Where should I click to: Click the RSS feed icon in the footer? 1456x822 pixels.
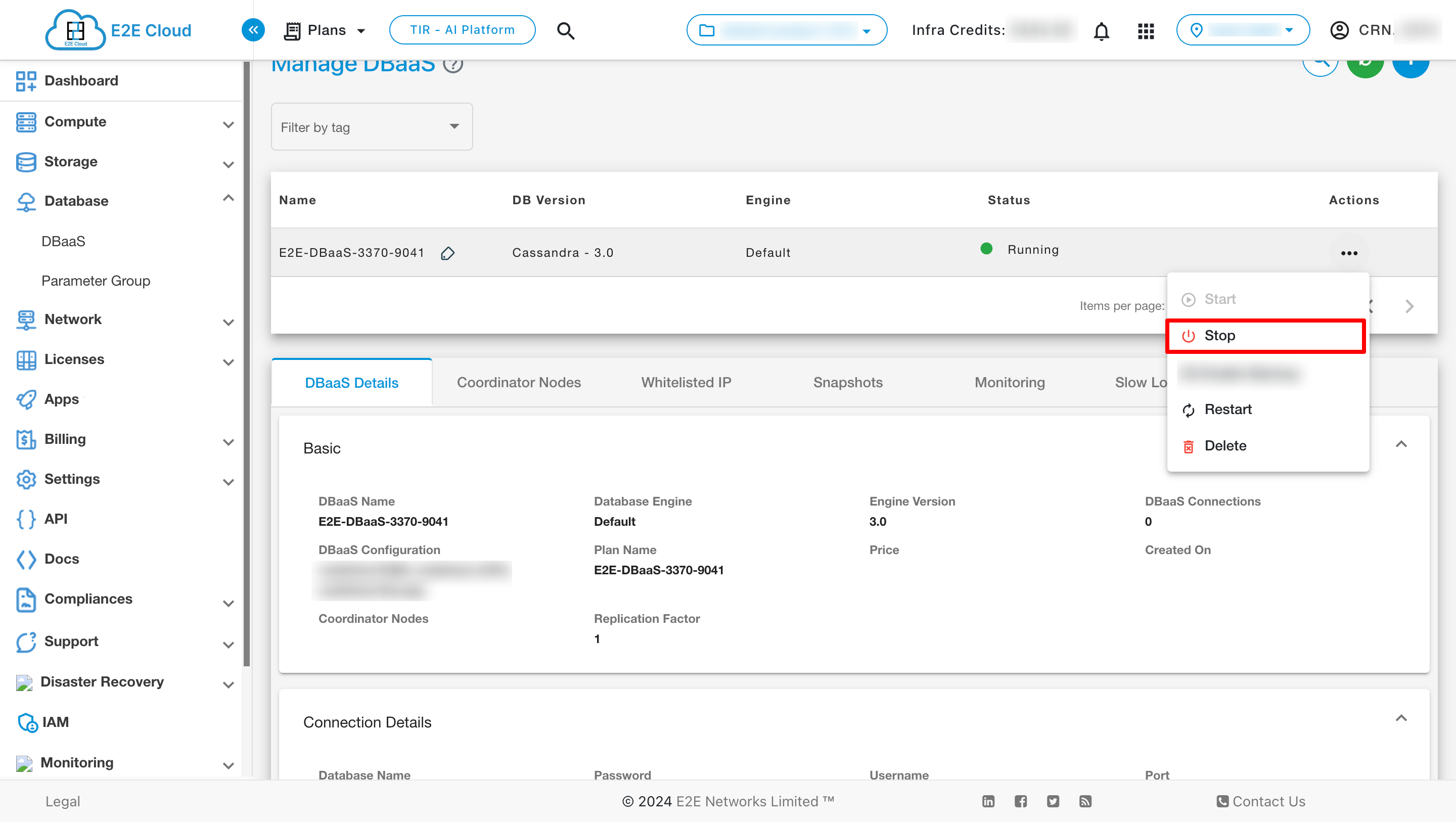pyautogui.click(x=1084, y=801)
